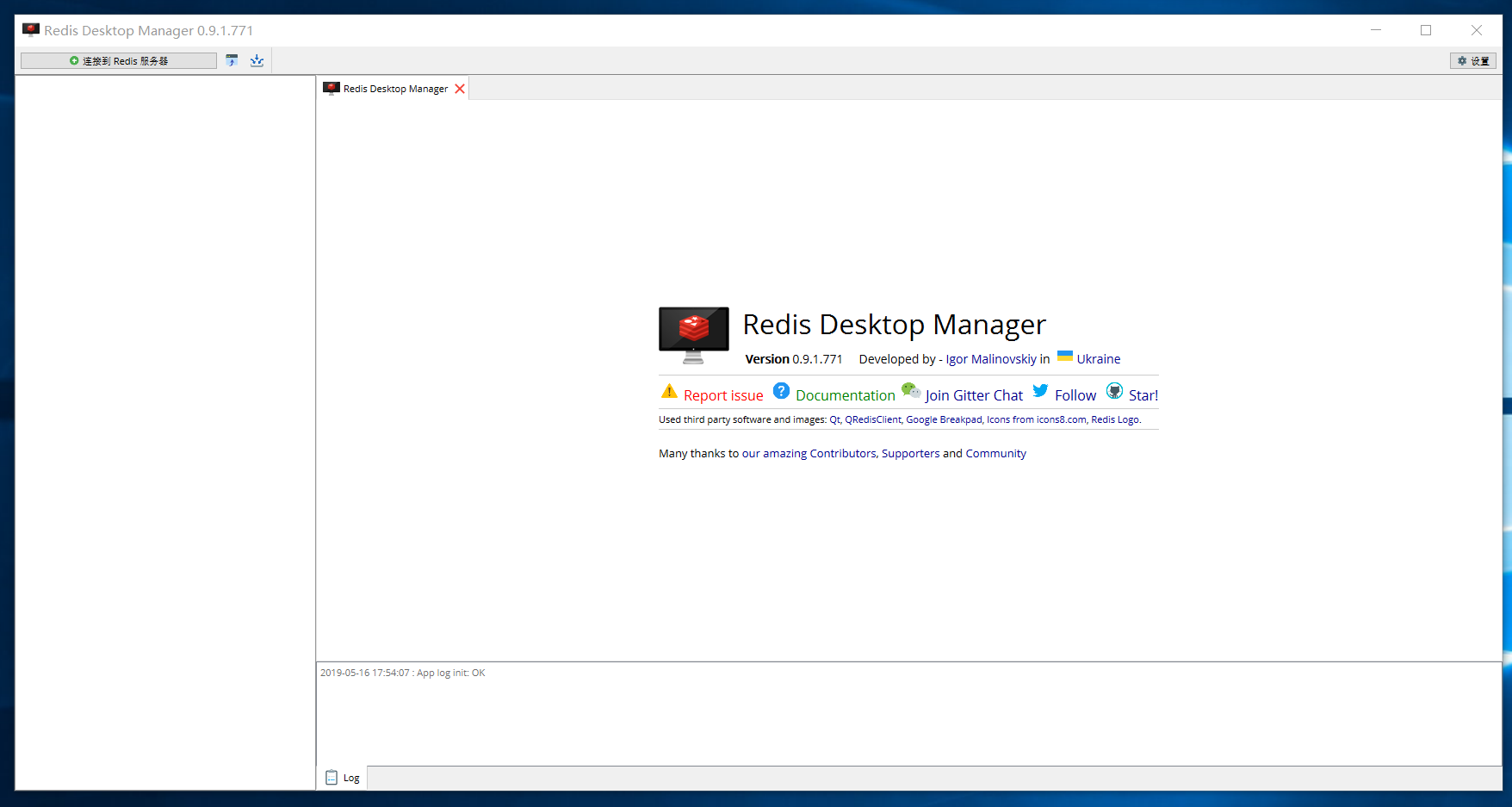Open the Supporters link

point(910,453)
